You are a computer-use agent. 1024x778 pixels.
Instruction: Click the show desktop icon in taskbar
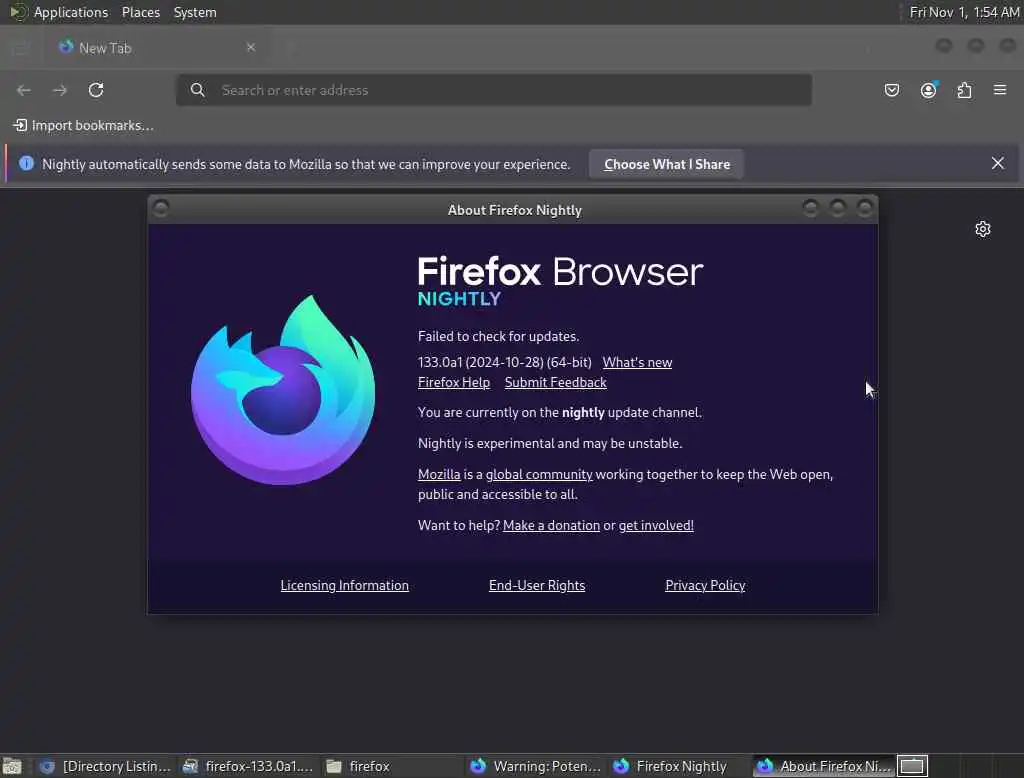(x=12, y=766)
